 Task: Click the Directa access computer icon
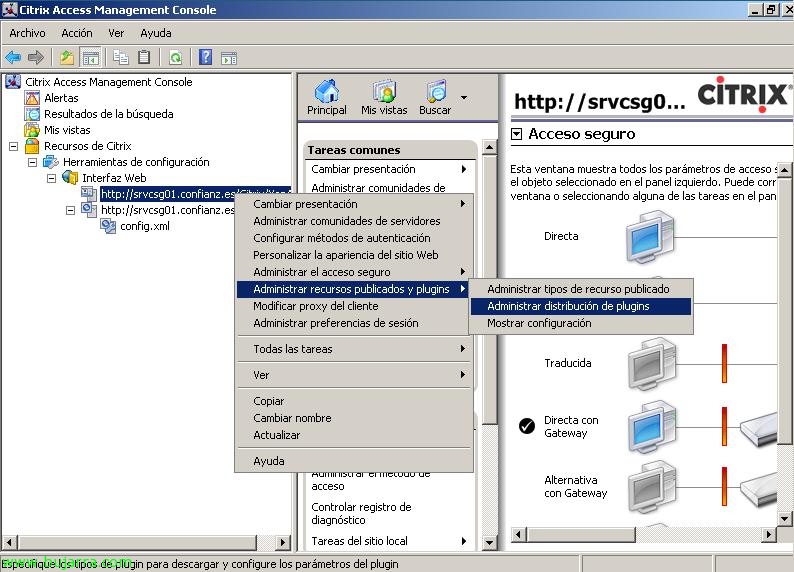point(651,237)
